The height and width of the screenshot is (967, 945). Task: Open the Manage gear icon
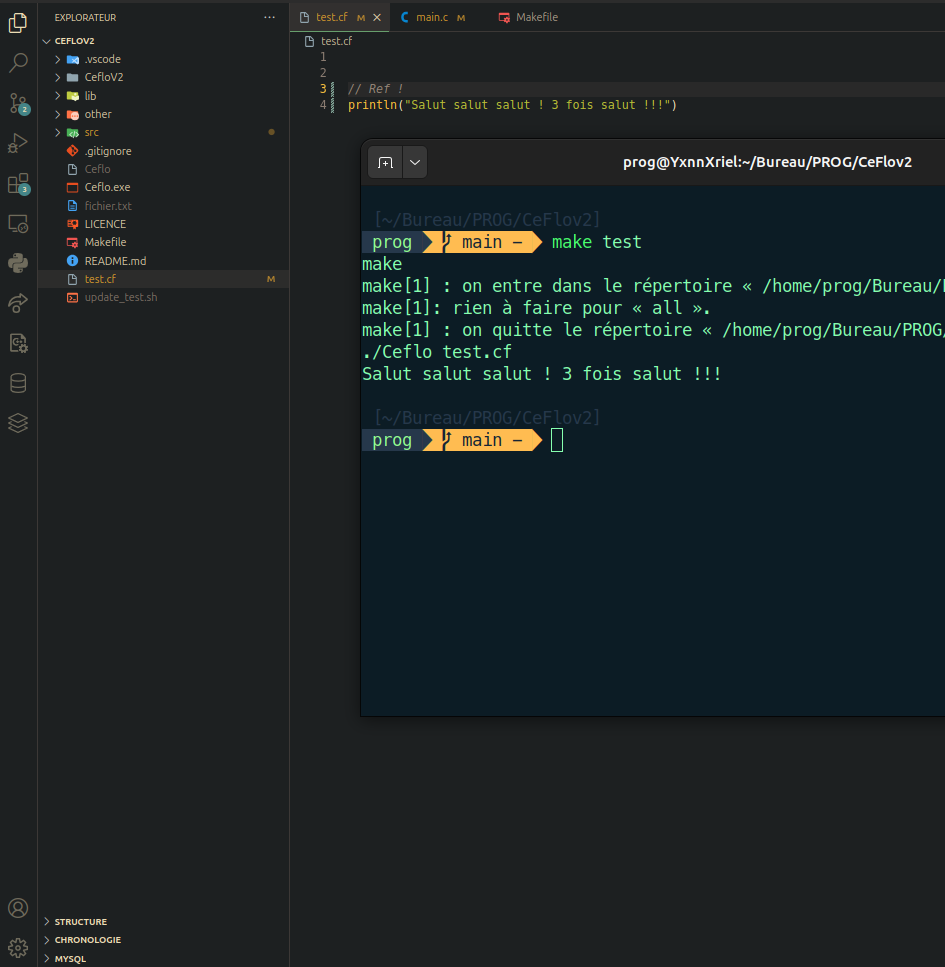(x=18, y=947)
